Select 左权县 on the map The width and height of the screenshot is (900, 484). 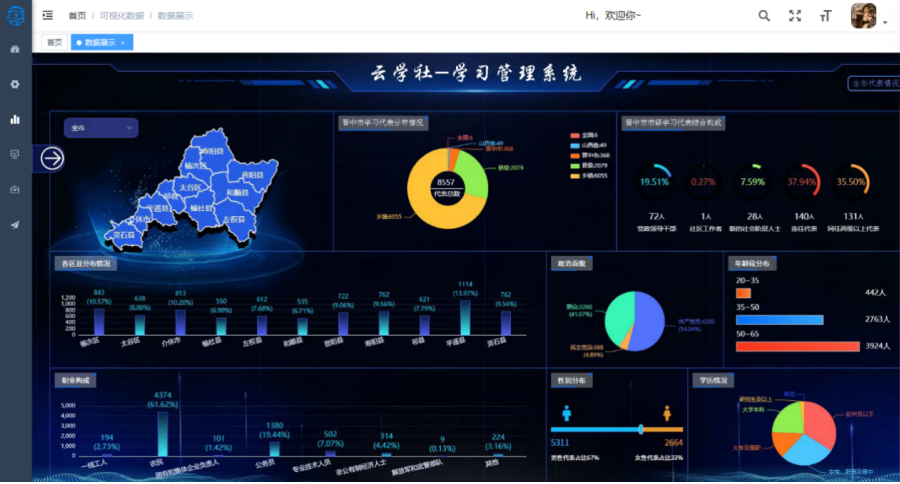[234, 219]
